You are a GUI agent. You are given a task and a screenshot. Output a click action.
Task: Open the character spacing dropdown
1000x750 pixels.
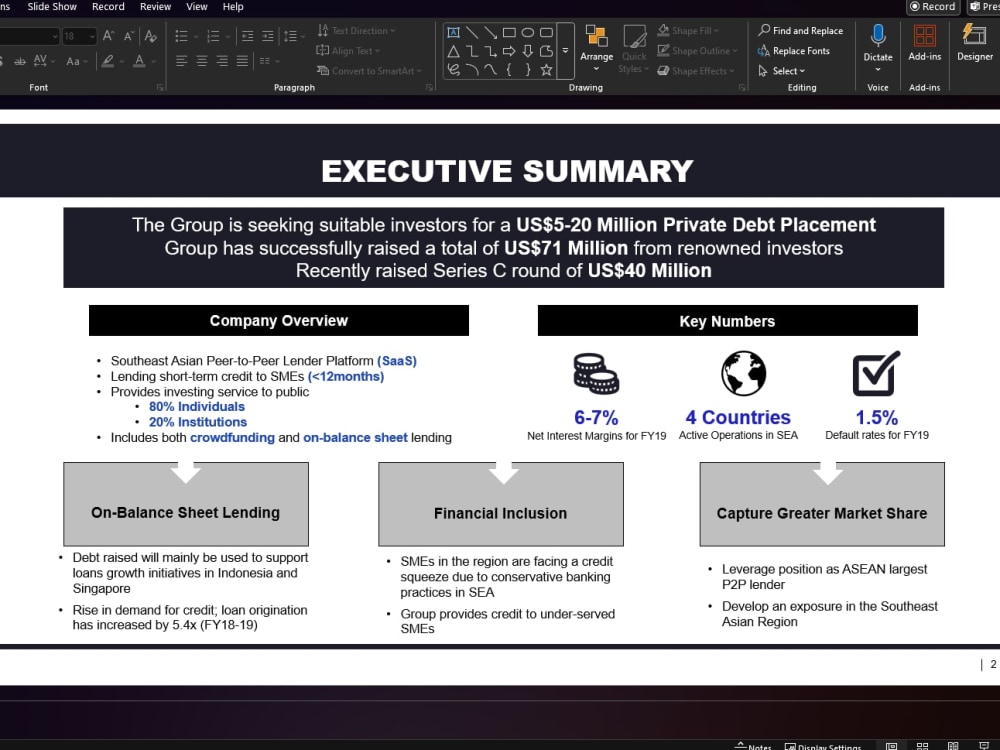(43, 61)
